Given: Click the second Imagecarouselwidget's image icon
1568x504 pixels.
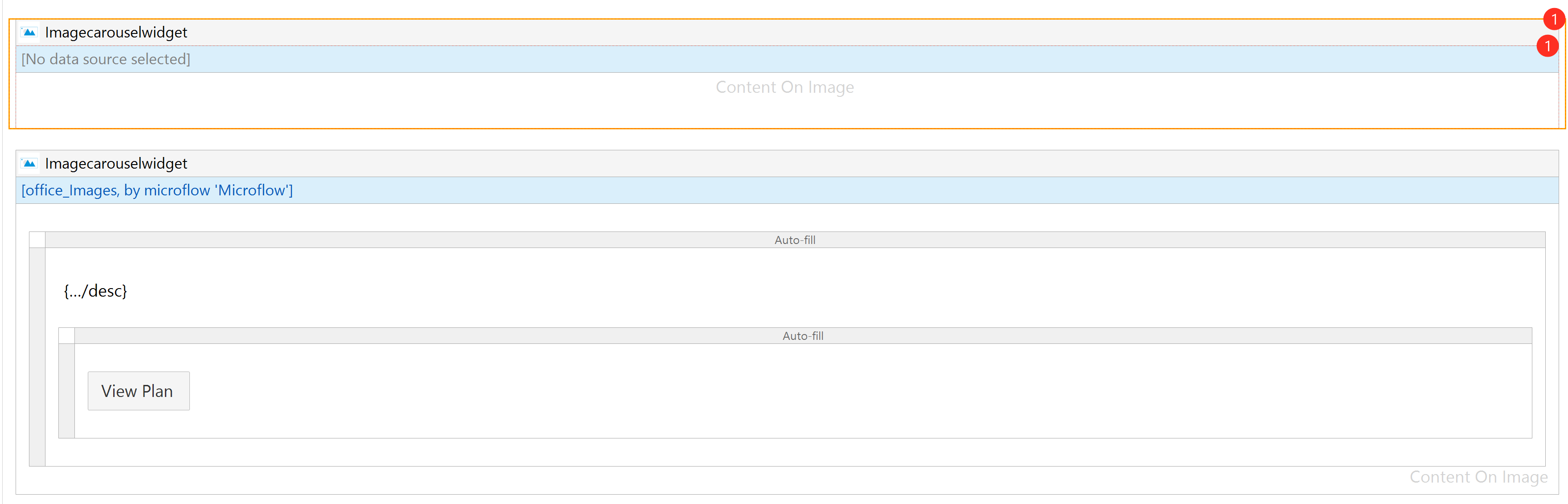Looking at the screenshot, I should (29, 163).
